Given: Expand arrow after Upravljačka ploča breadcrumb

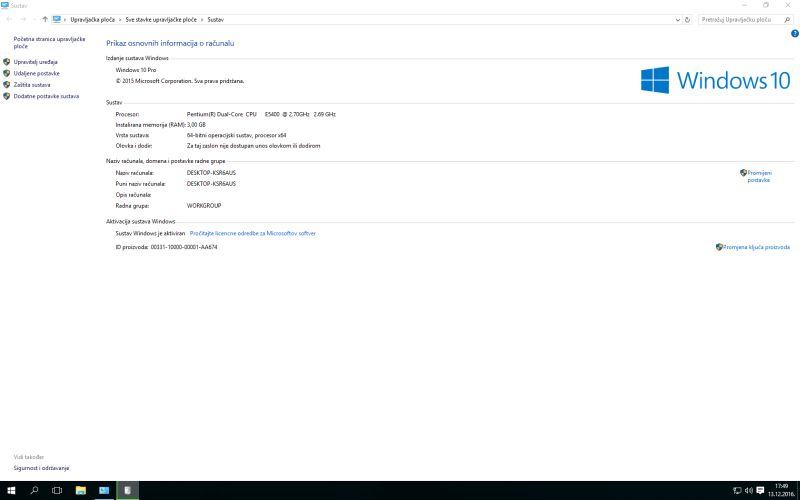Looking at the screenshot, I should point(120,19).
